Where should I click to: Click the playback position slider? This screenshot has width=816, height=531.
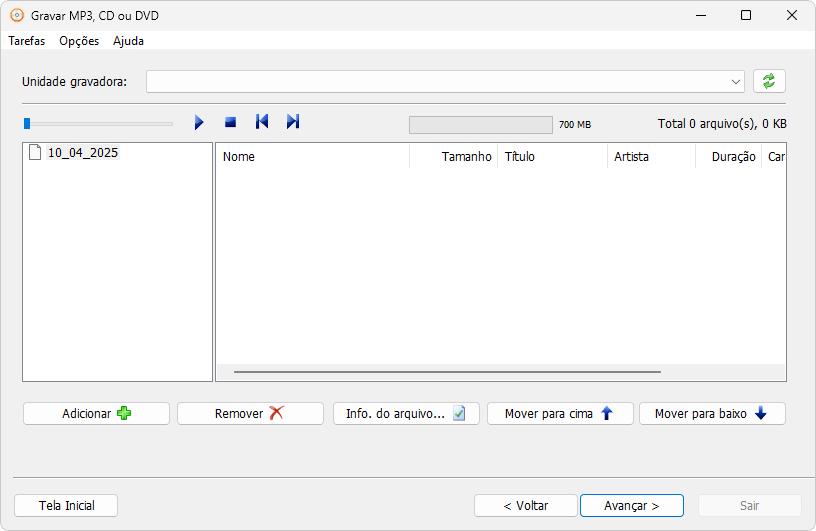100,123
